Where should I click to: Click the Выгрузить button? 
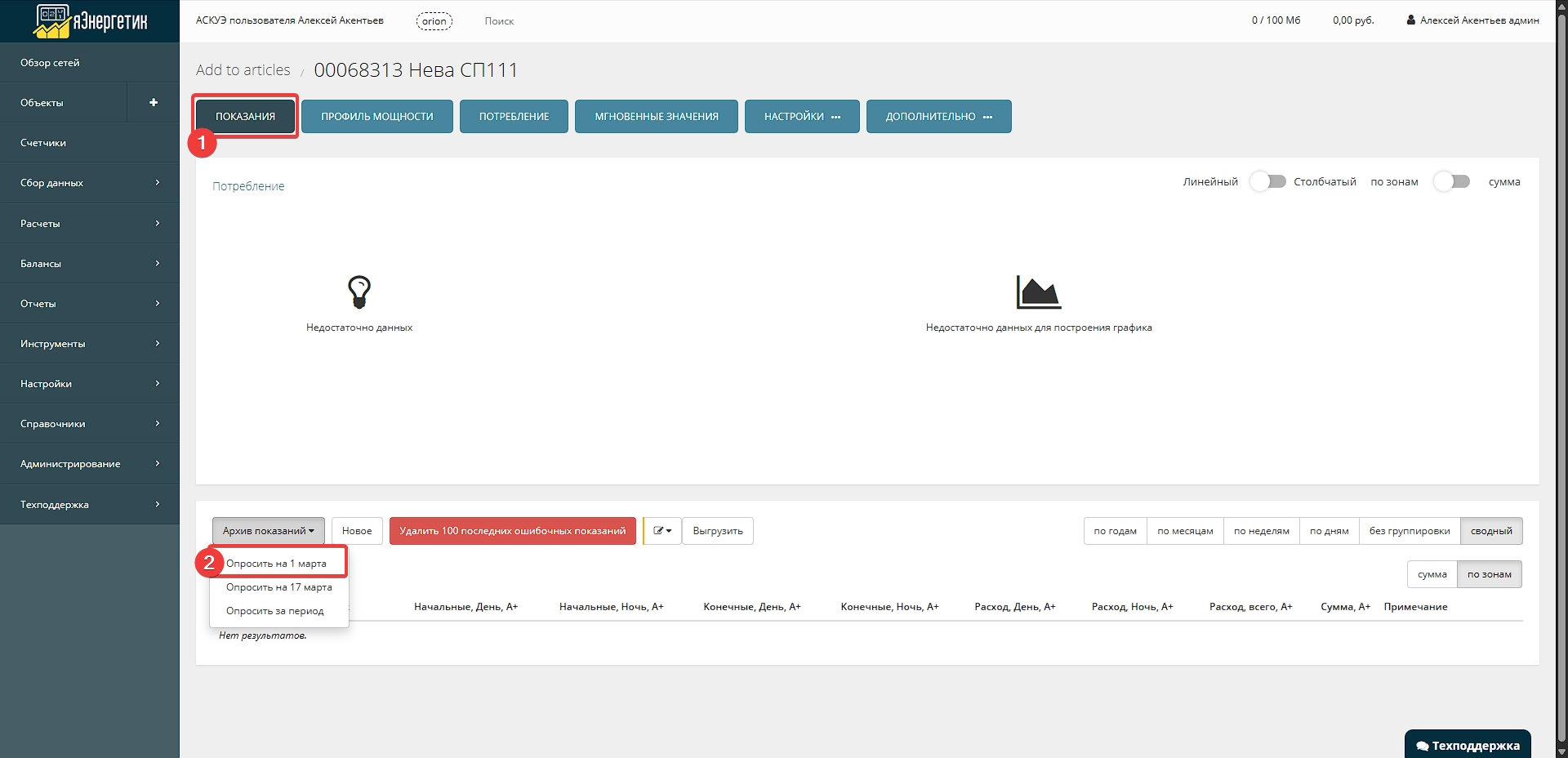(717, 531)
